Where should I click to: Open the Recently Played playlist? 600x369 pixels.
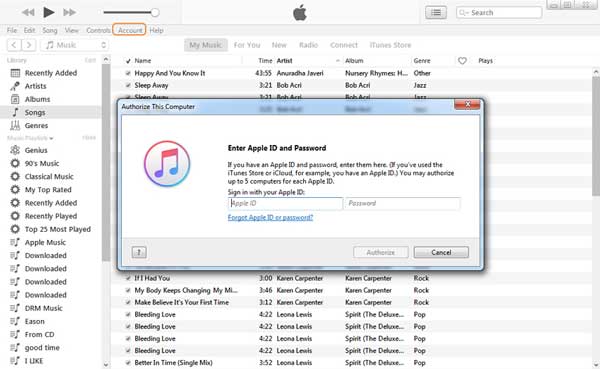click(51, 216)
